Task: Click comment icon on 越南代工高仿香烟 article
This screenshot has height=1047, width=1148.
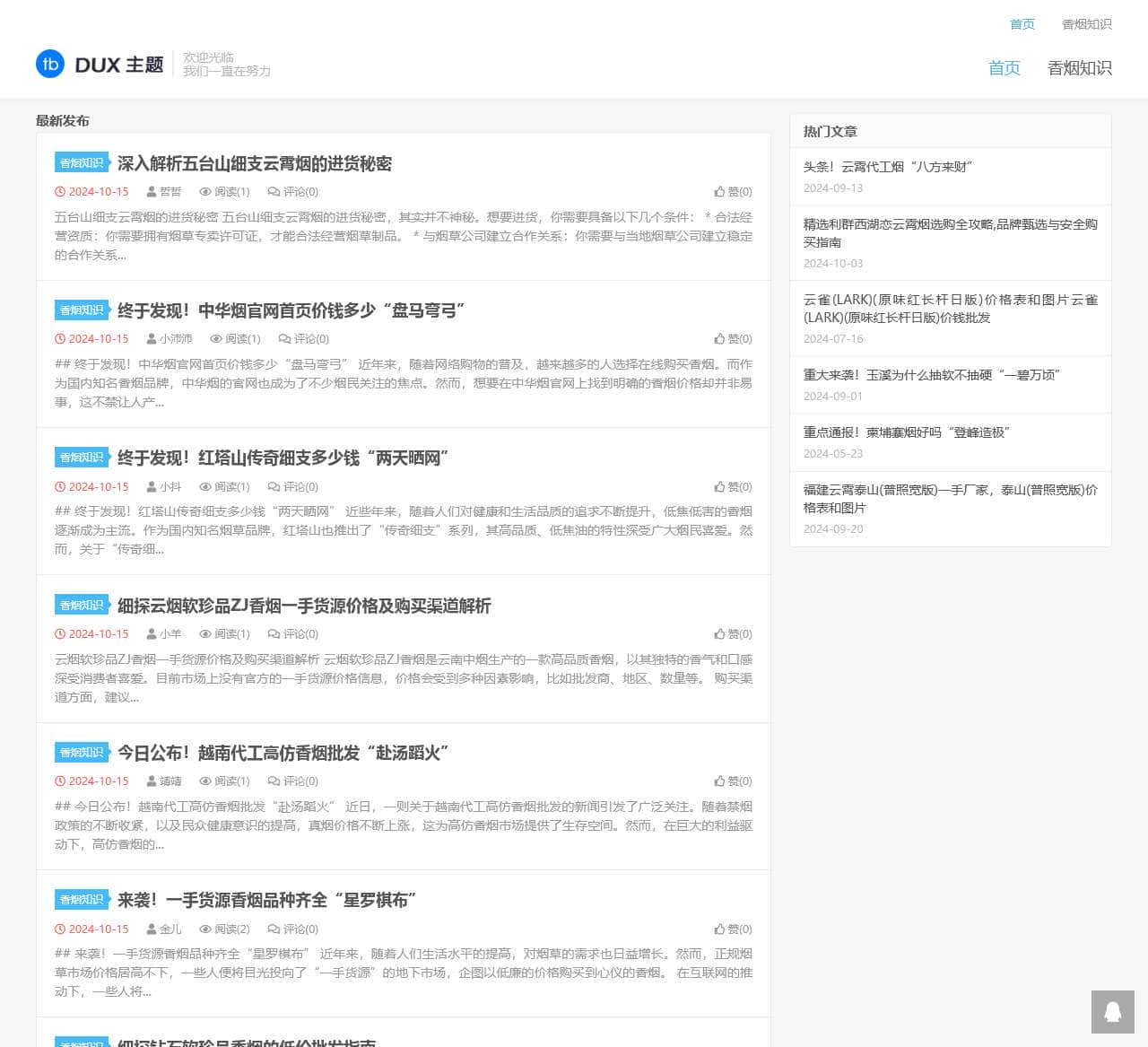Action: pos(274,781)
